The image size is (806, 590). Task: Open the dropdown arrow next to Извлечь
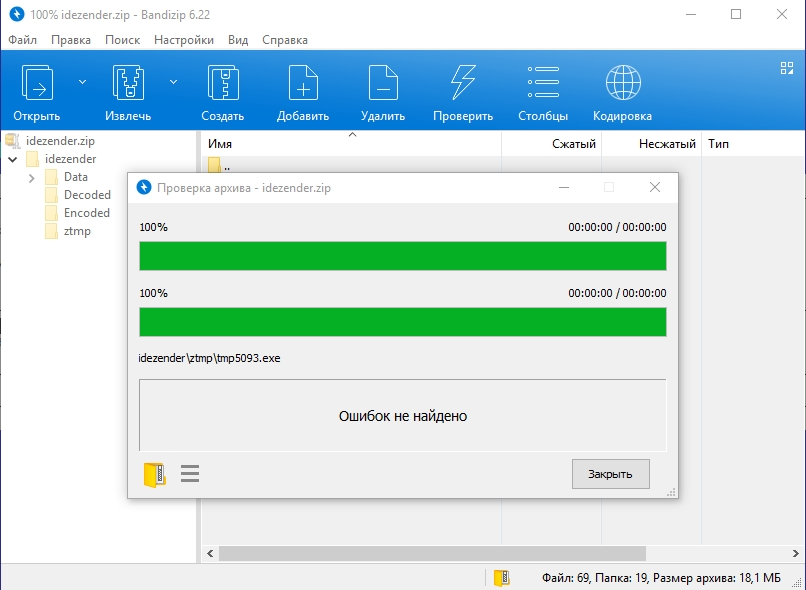174,82
